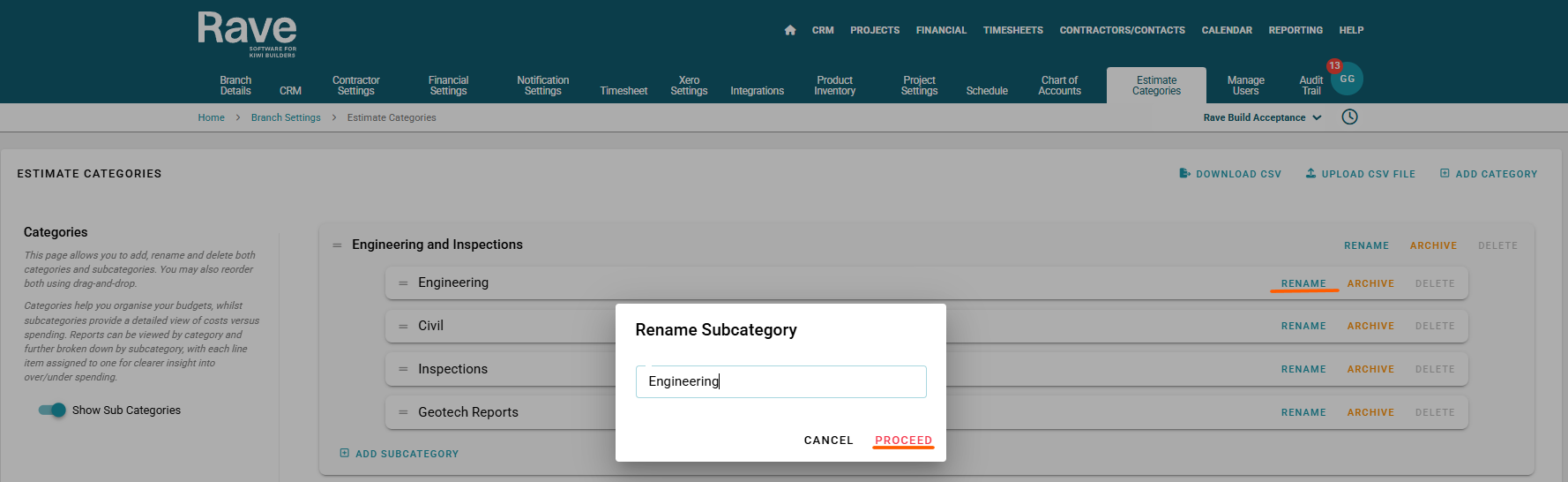Image resolution: width=1568 pixels, height=482 pixels.
Task: Go to the home icon in top navigation
Action: 790,30
